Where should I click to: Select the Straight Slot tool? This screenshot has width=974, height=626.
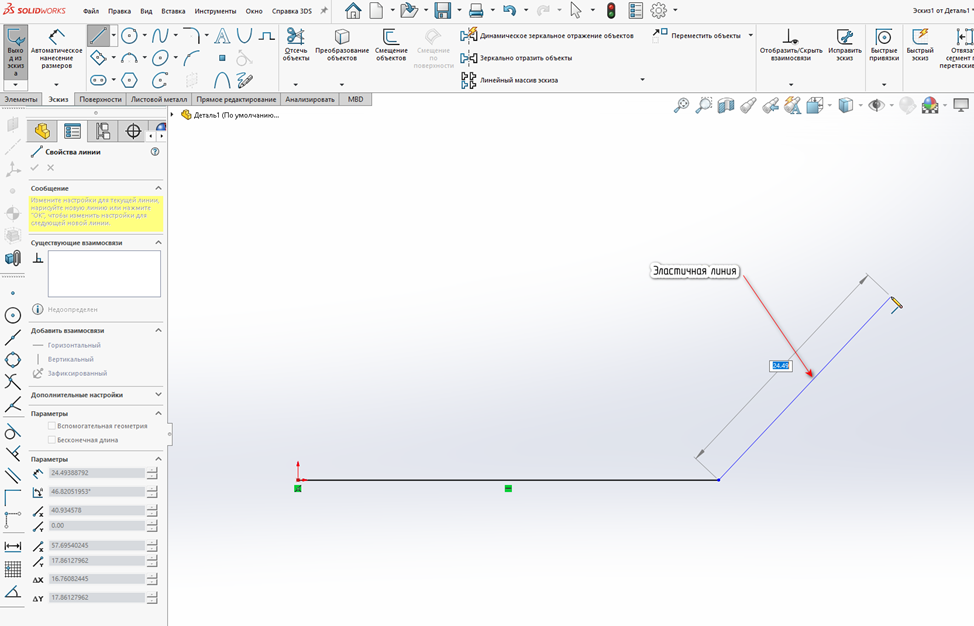point(98,80)
